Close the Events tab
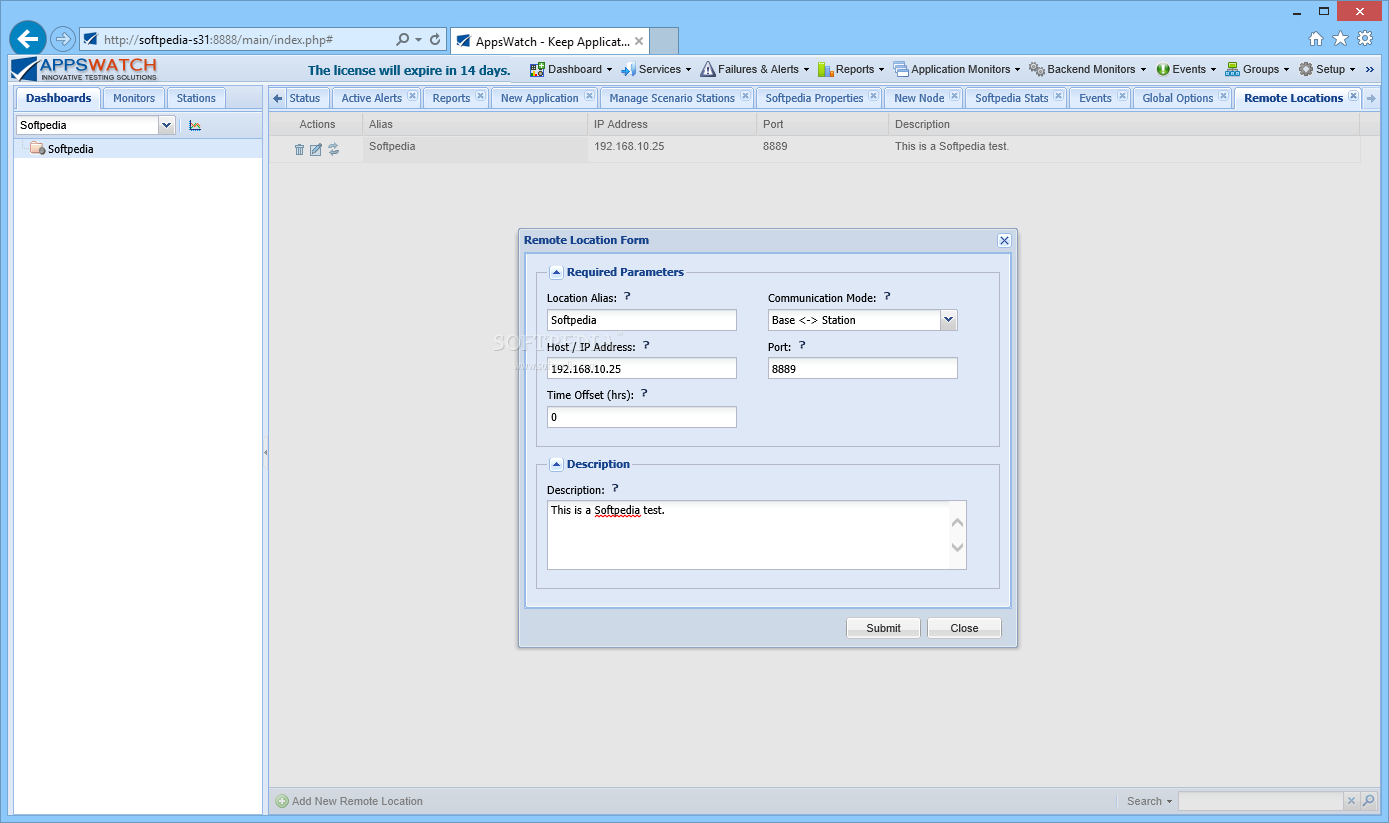The width and height of the screenshot is (1389, 823). click(1121, 96)
